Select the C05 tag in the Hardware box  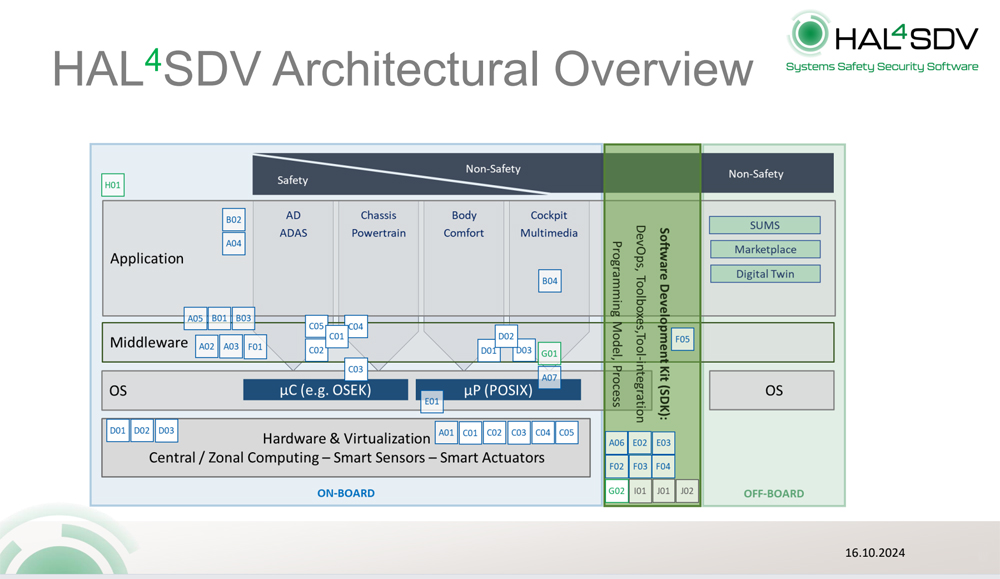coord(566,432)
